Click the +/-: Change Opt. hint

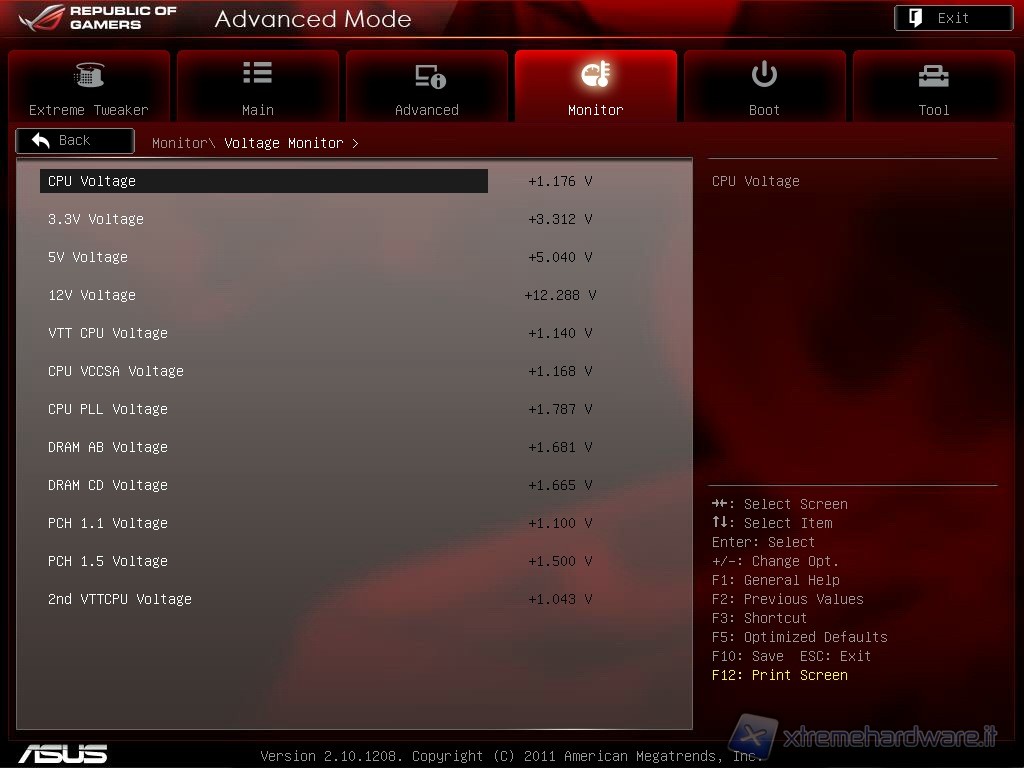tap(775, 561)
